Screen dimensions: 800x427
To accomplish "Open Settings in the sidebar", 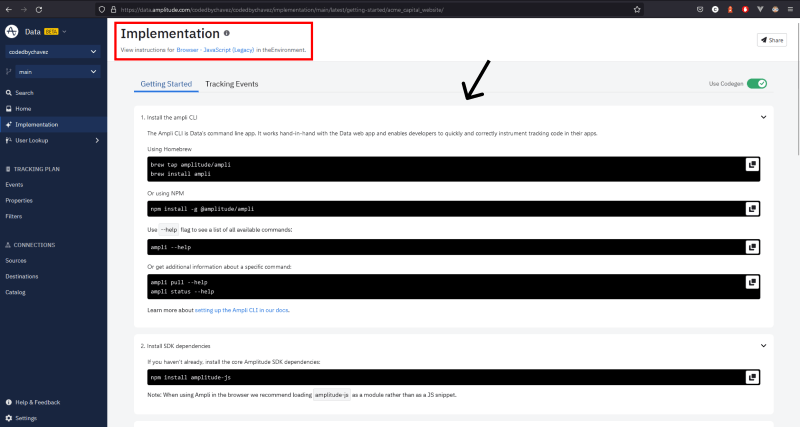I will (x=26, y=418).
